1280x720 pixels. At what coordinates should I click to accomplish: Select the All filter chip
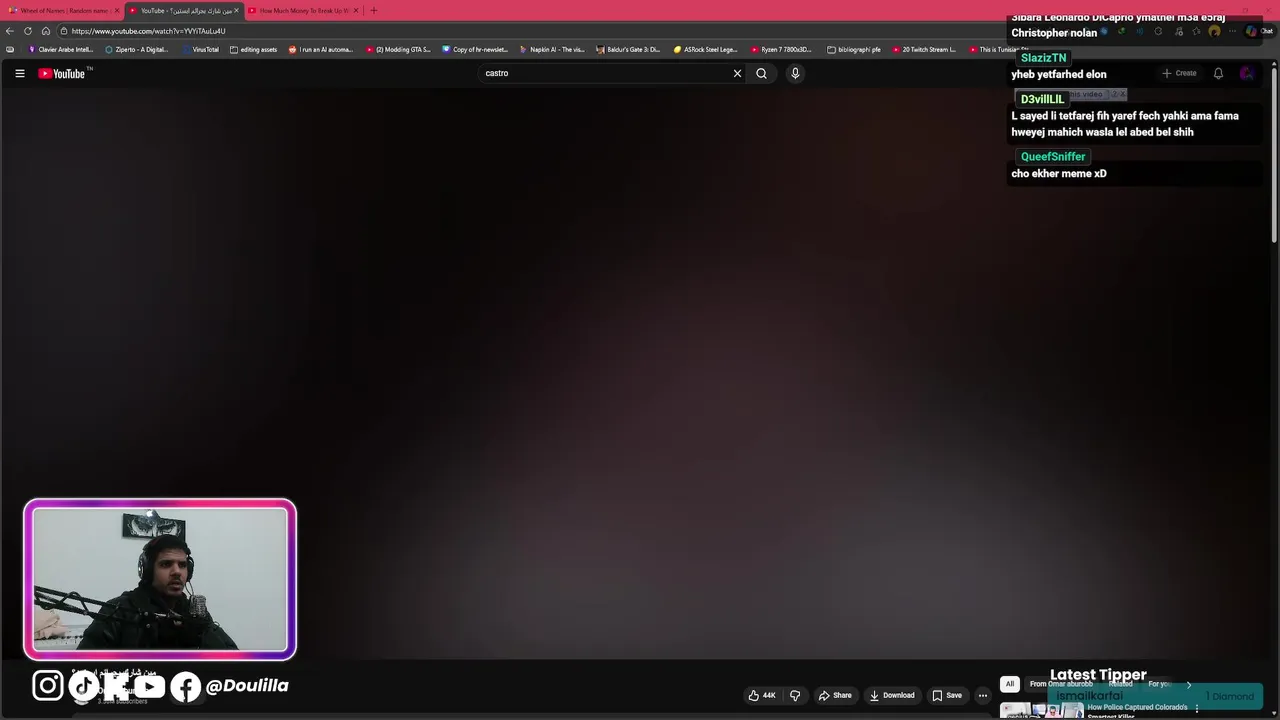pos(1010,684)
